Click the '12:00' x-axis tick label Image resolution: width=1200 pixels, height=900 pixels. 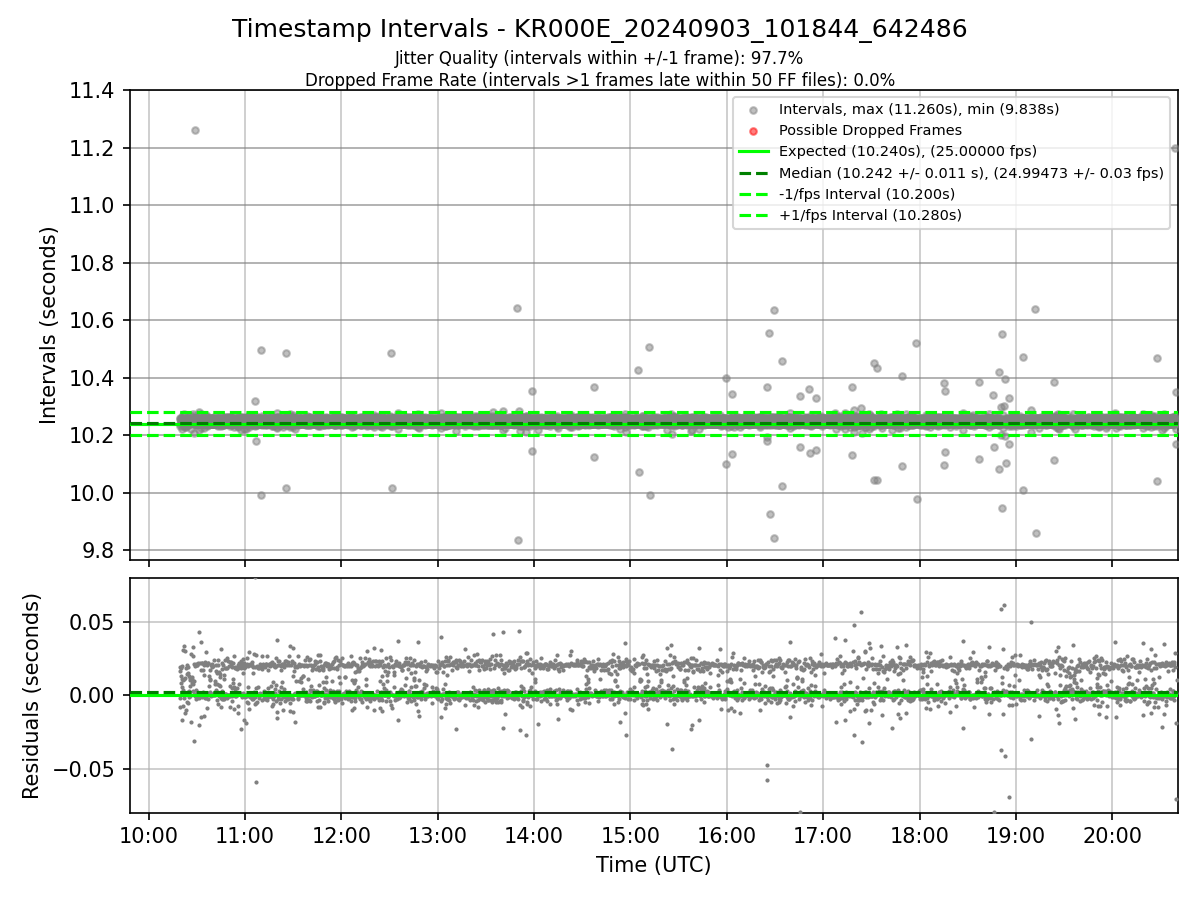(x=341, y=834)
